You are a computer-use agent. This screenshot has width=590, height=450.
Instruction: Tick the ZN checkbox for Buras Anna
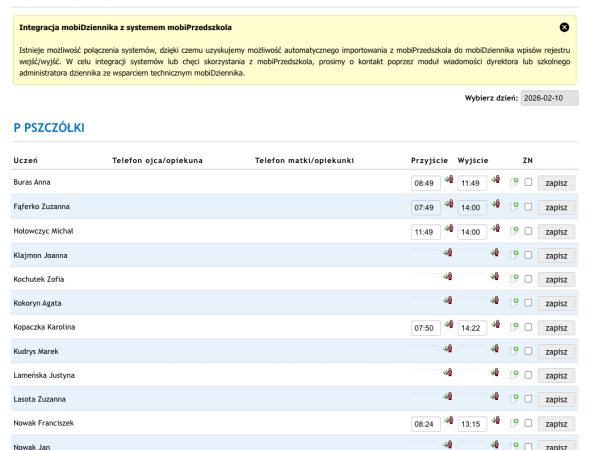(x=528, y=182)
